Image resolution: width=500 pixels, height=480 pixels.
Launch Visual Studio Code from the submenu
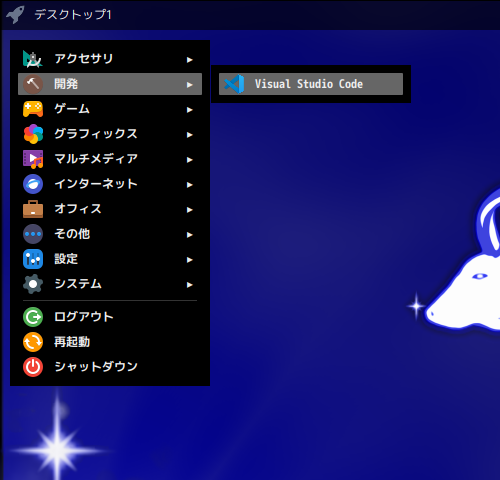[x=311, y=84]
